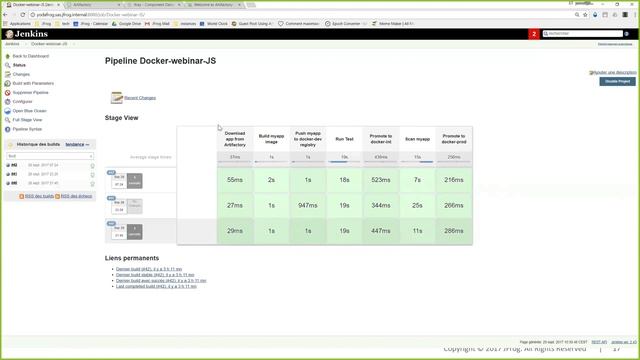Click the red notification badge showing 2

(x=533, y=34)
